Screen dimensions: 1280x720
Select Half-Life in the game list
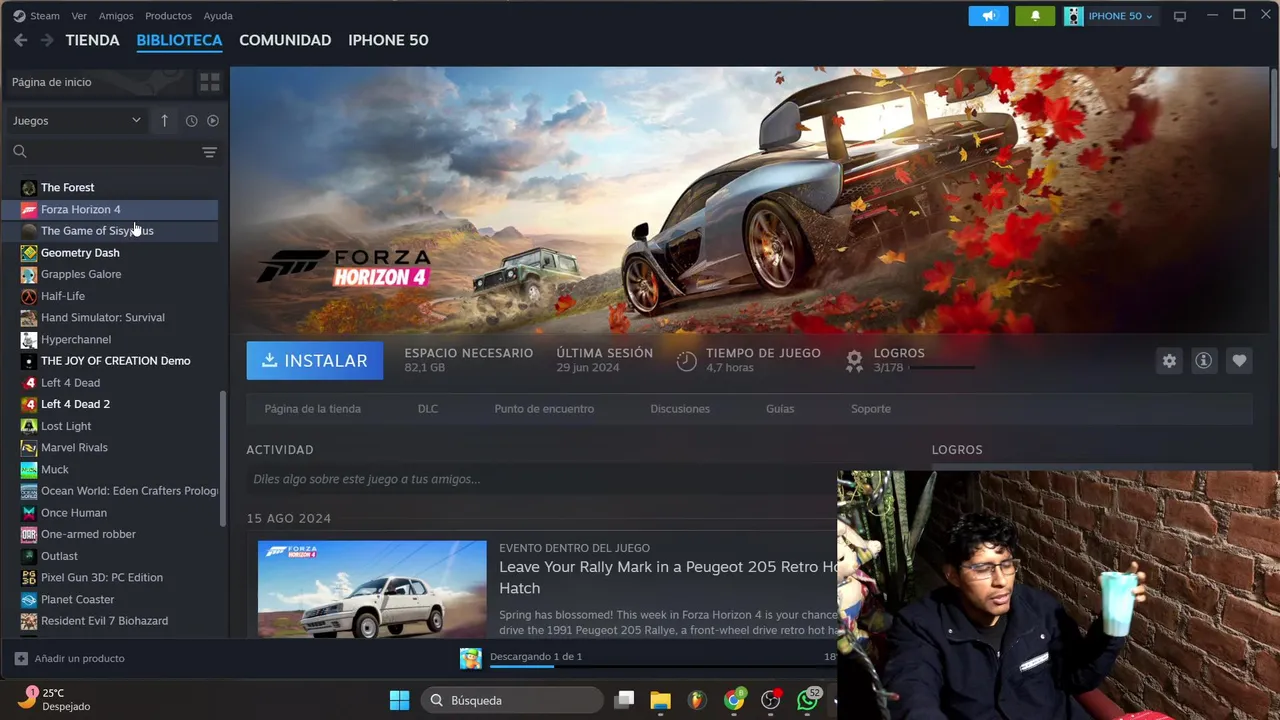[x=110, y=296]
